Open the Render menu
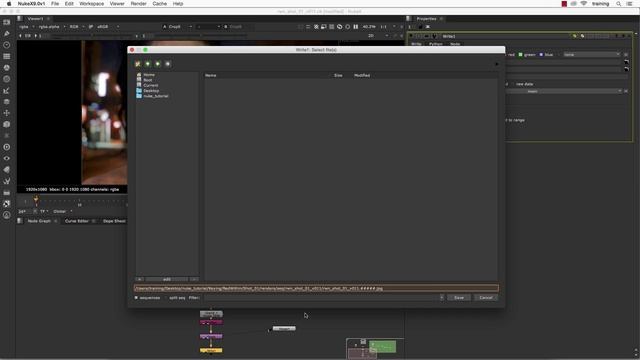Screen dimensions: 640x360 coord(138,4)
